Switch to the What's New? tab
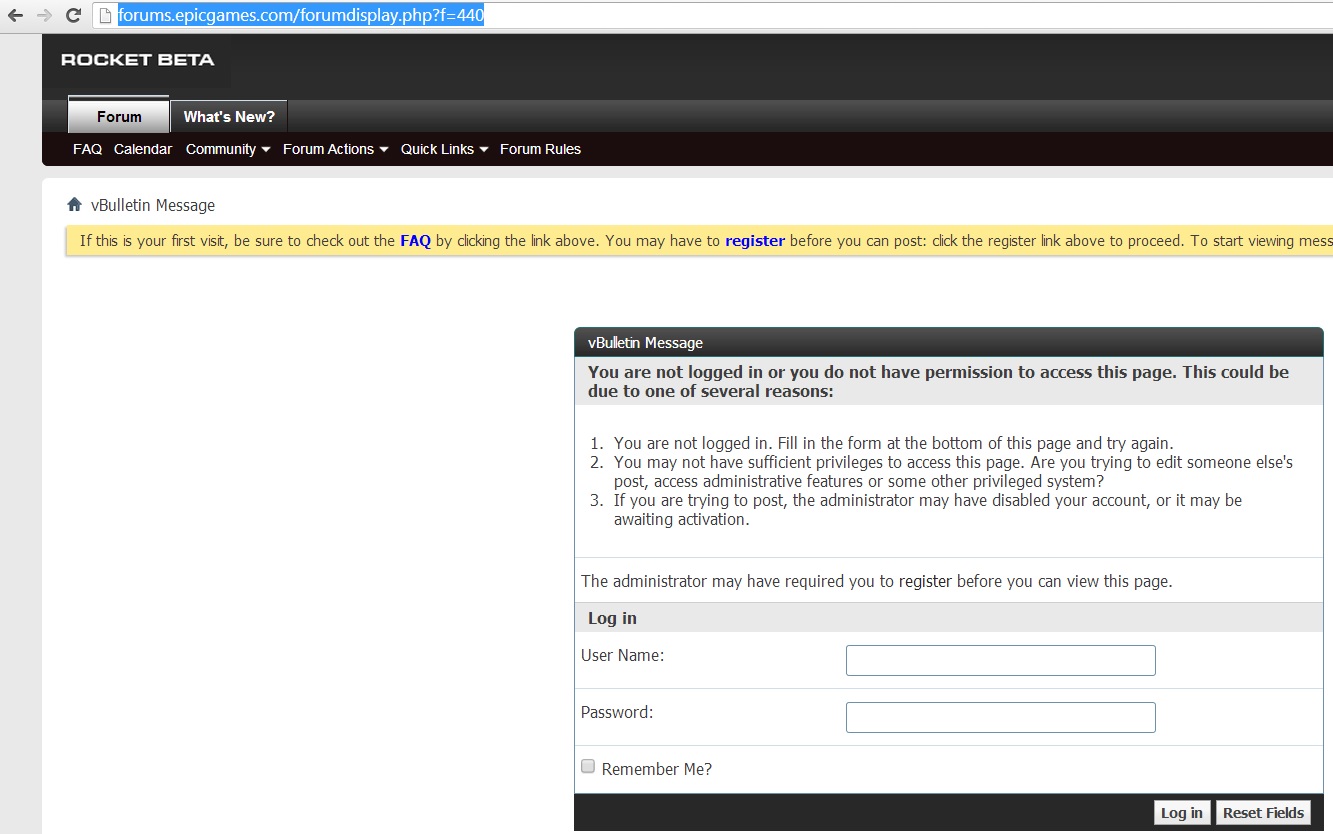1333x834 pixels. 229,117
